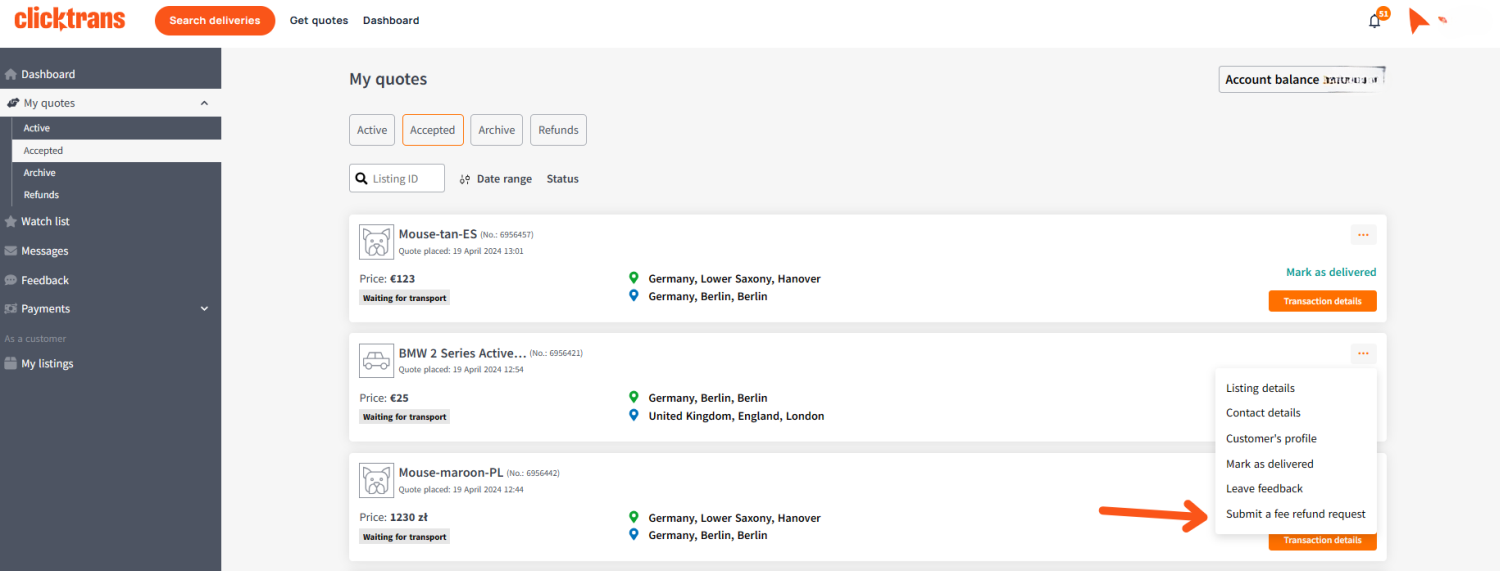Click the user profile arrow icon
Viewport: 1500px width, 571px height.
click(x=1418, y=20)
